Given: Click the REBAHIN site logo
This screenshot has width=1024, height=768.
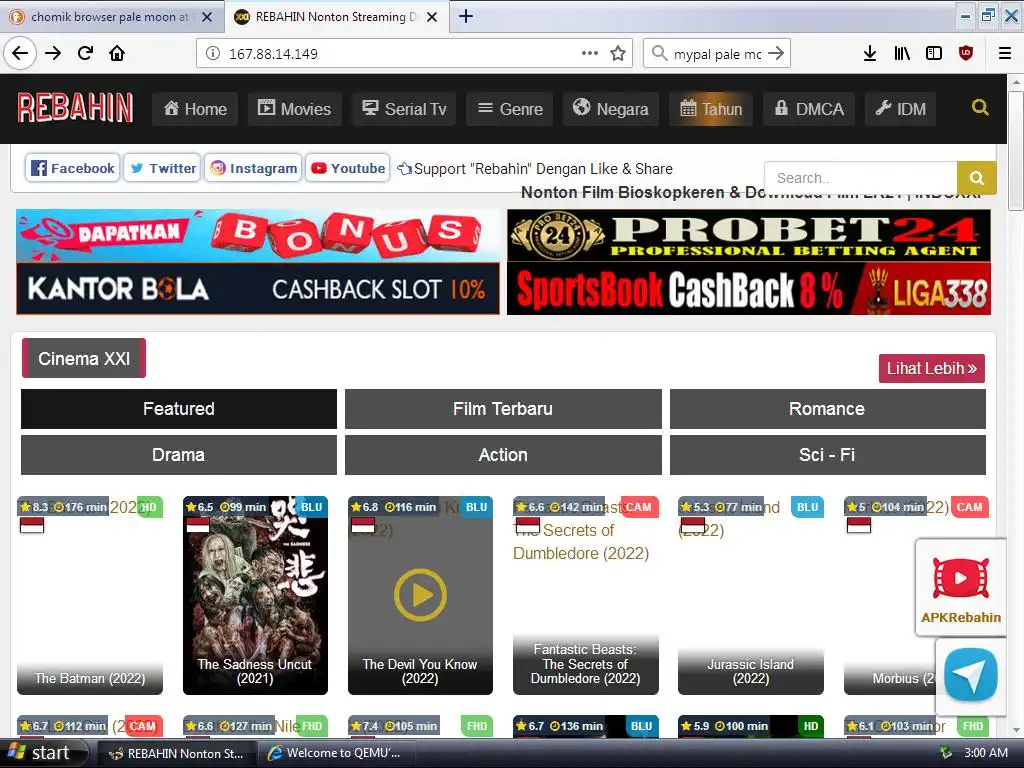Looking at the screenshot, I should pos(75,108).
